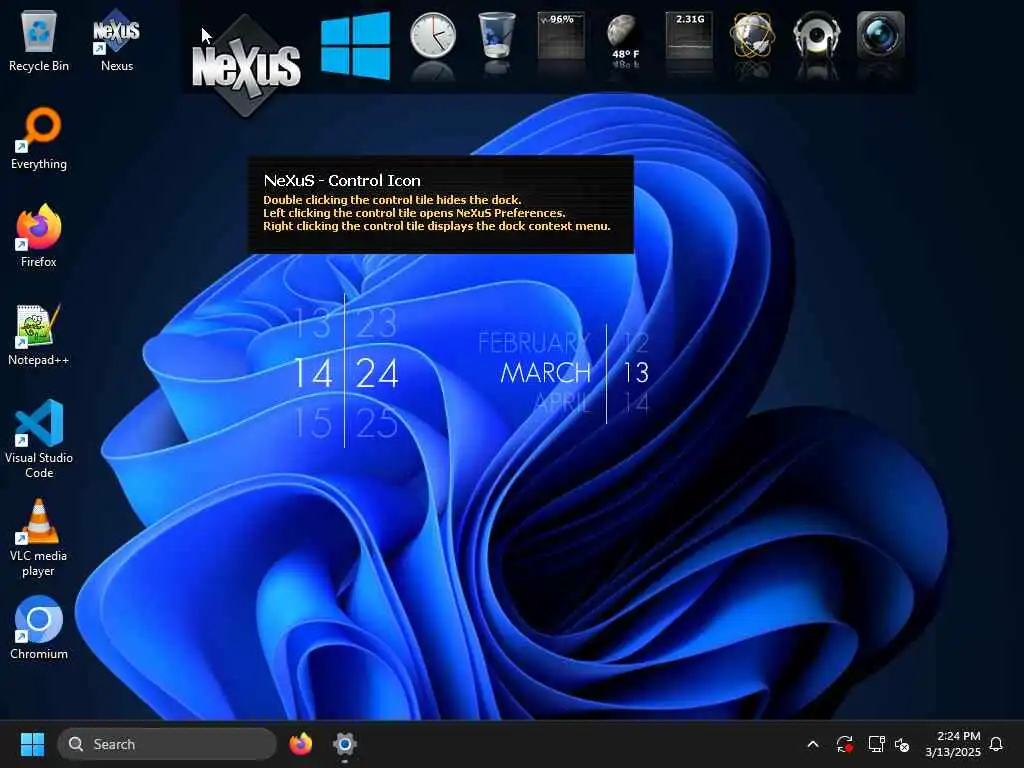Select the VLC media player shortcut
1024x768 pixels.
39,538
